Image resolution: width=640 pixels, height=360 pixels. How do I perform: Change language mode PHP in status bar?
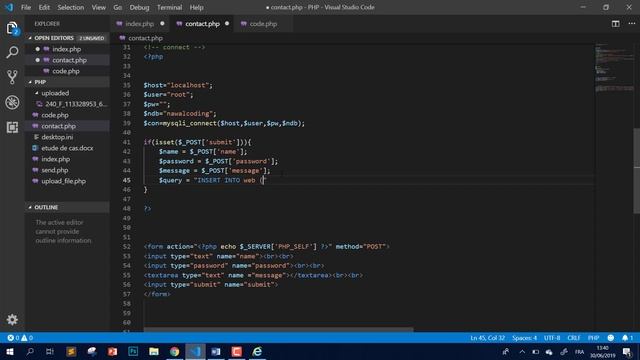click(x=593, y=338)
